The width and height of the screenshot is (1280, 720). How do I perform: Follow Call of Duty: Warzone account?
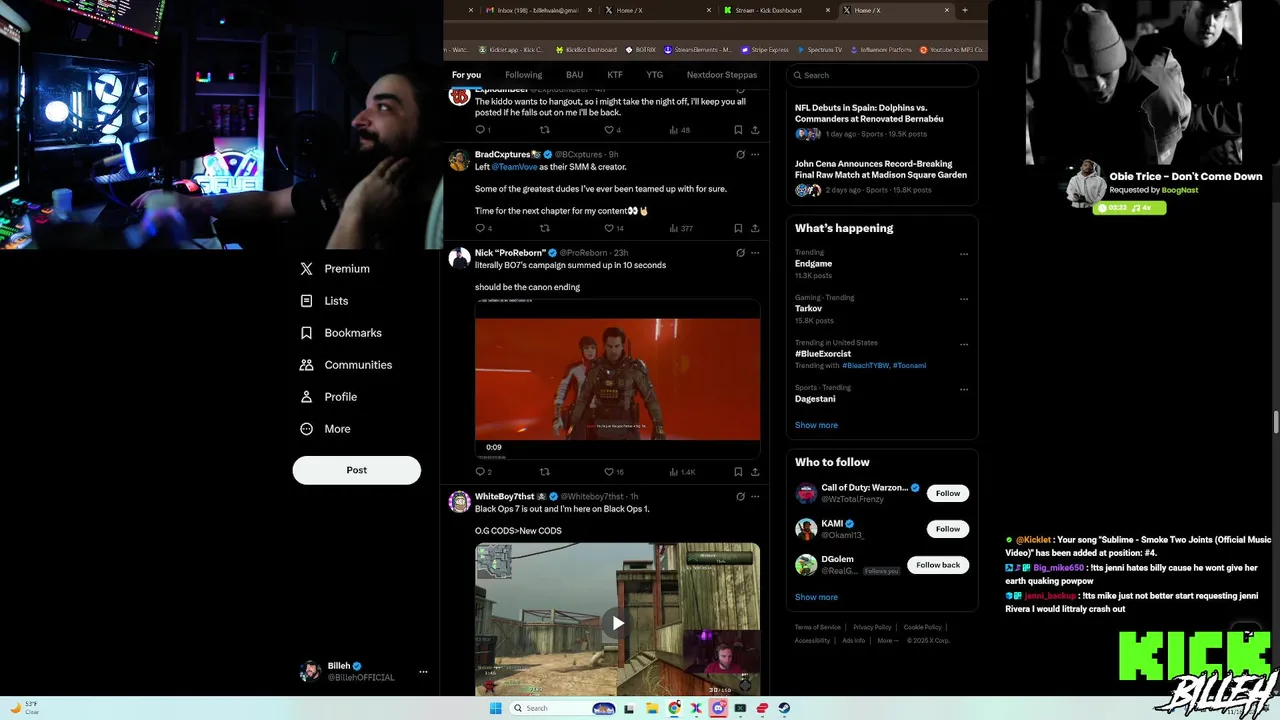pyautogui.click(x=948, y=493)
